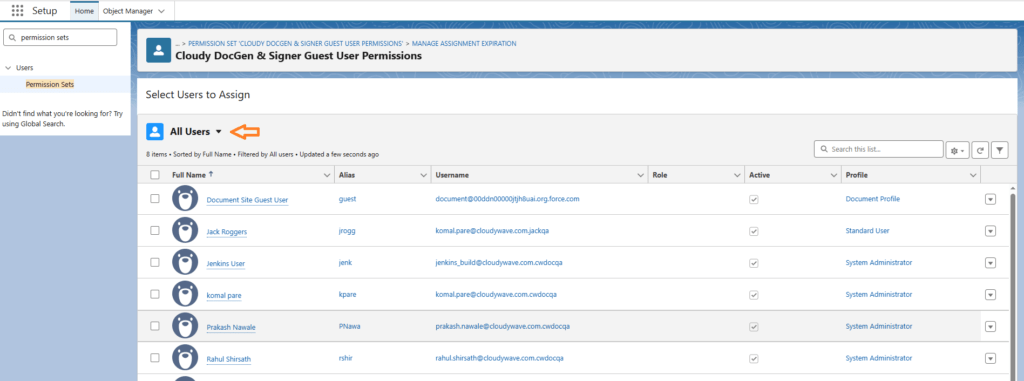Open Document Profile link
This screenshot has width=1024, height=381.
click(872, 199)
